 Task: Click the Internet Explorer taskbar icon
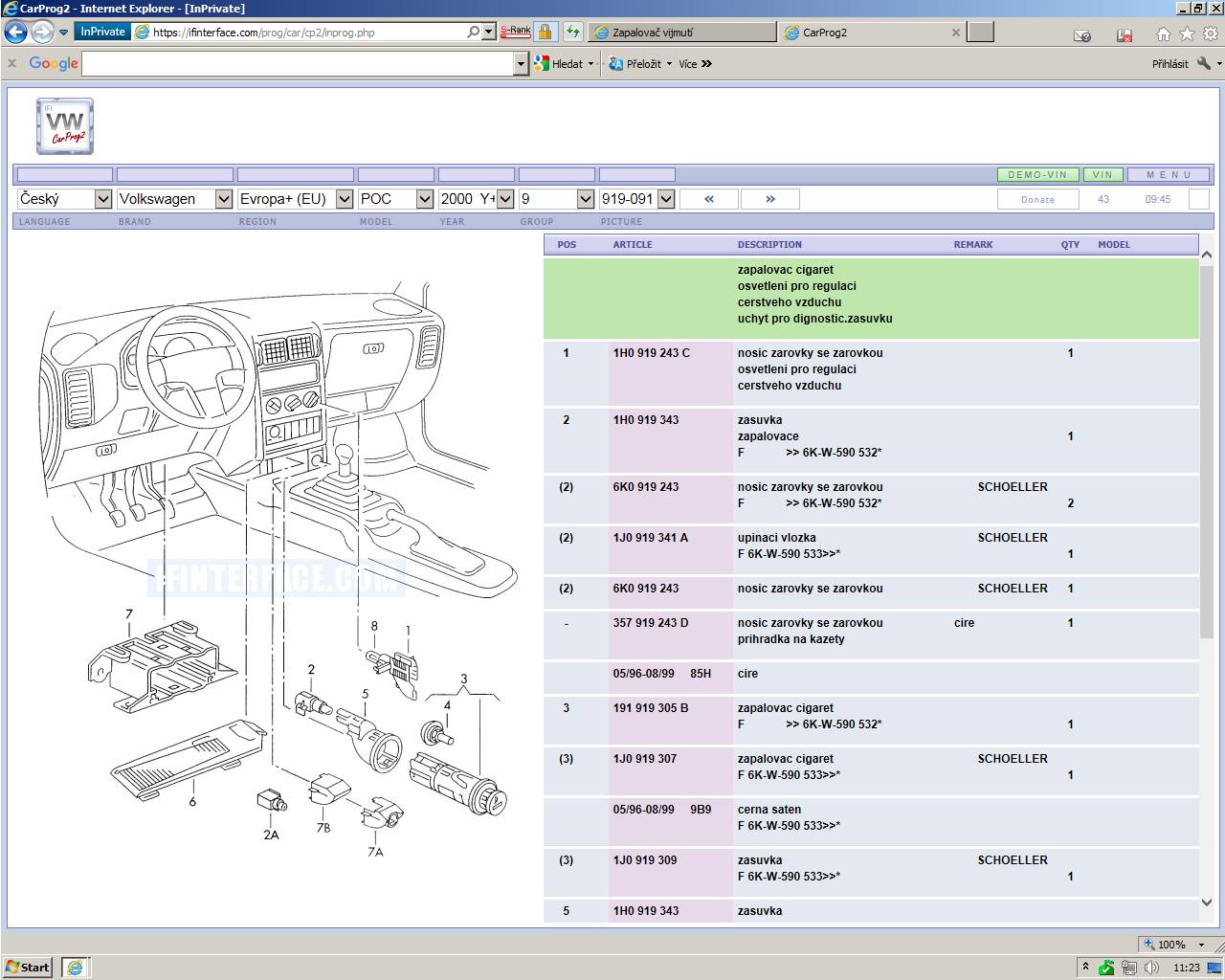click(x=74, y=968)
